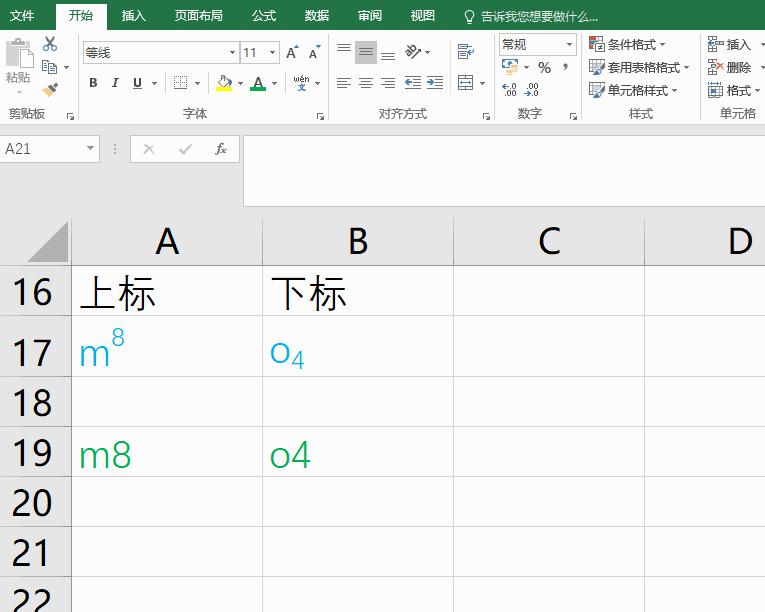Switch to the 数据 tab
The height and width of the screenshot is (612, 765).
click(x=317, y=16)
